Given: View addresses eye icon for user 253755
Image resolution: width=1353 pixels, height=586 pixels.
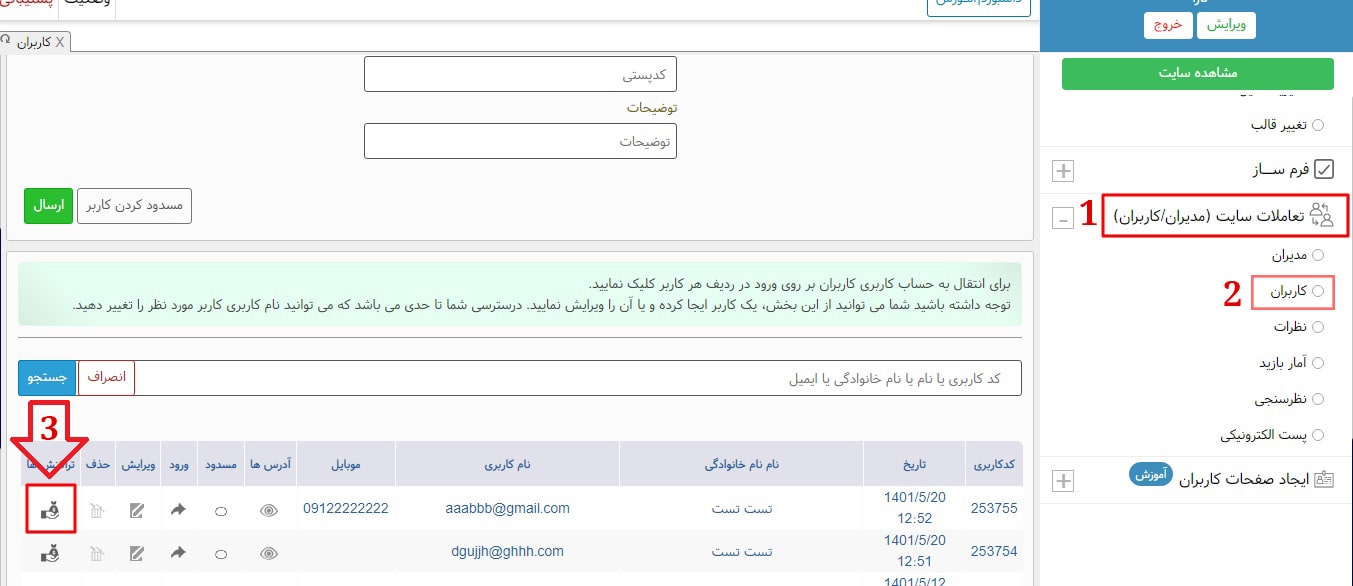Looking at the screenshot, I should click(x=268, y=510).
